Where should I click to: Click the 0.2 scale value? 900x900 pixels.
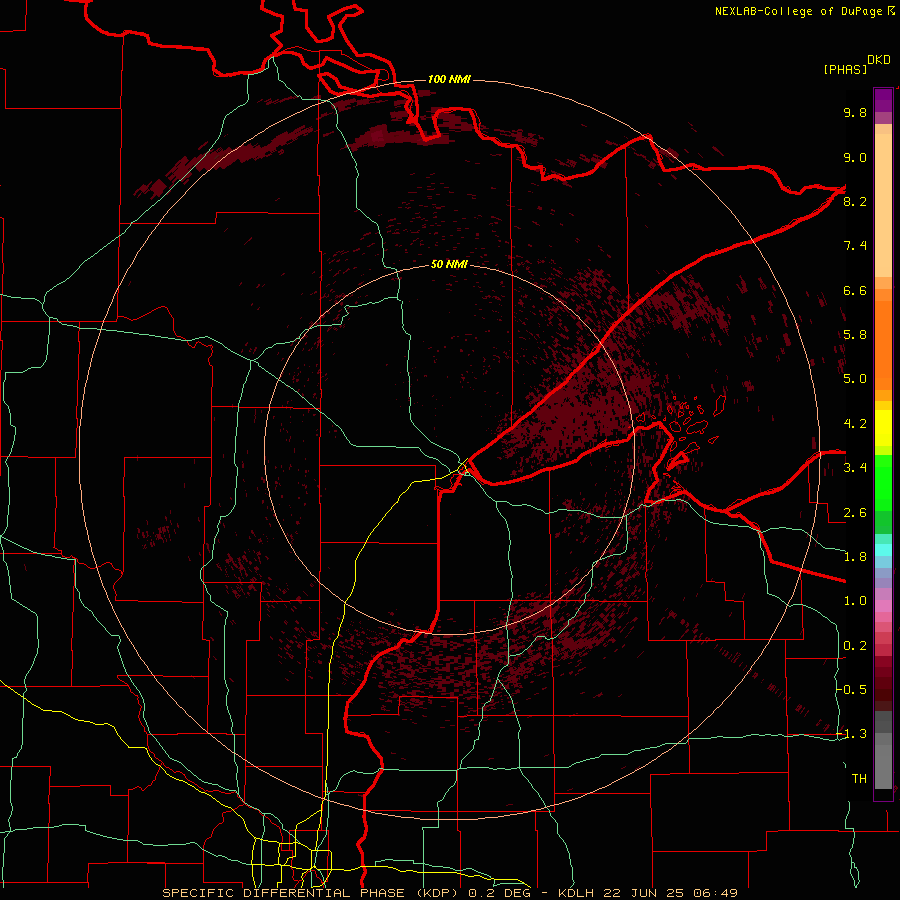coord(855,646)
